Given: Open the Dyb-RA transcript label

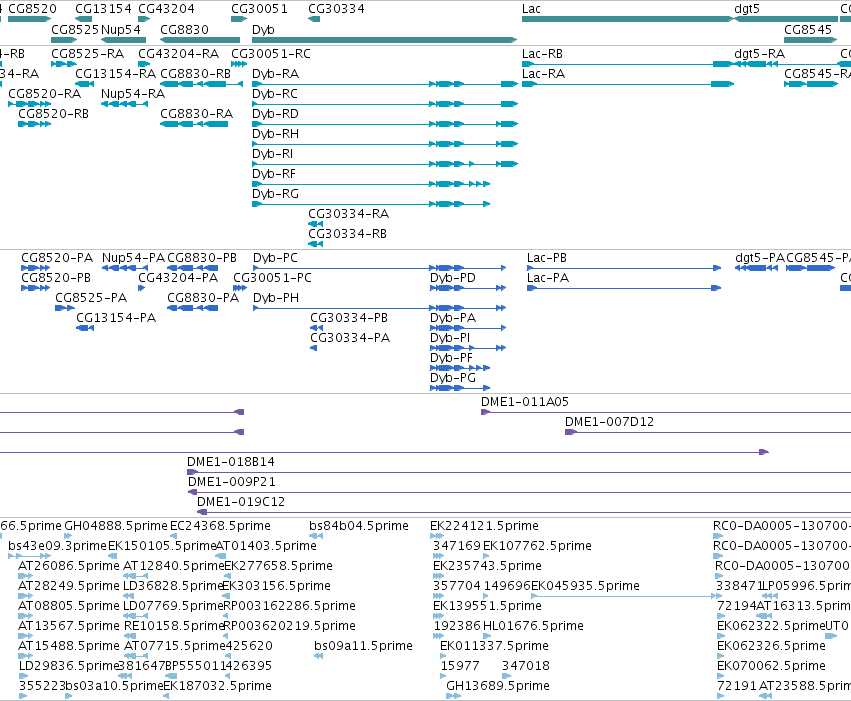Looking at the screenshot, I should (275, 74).
